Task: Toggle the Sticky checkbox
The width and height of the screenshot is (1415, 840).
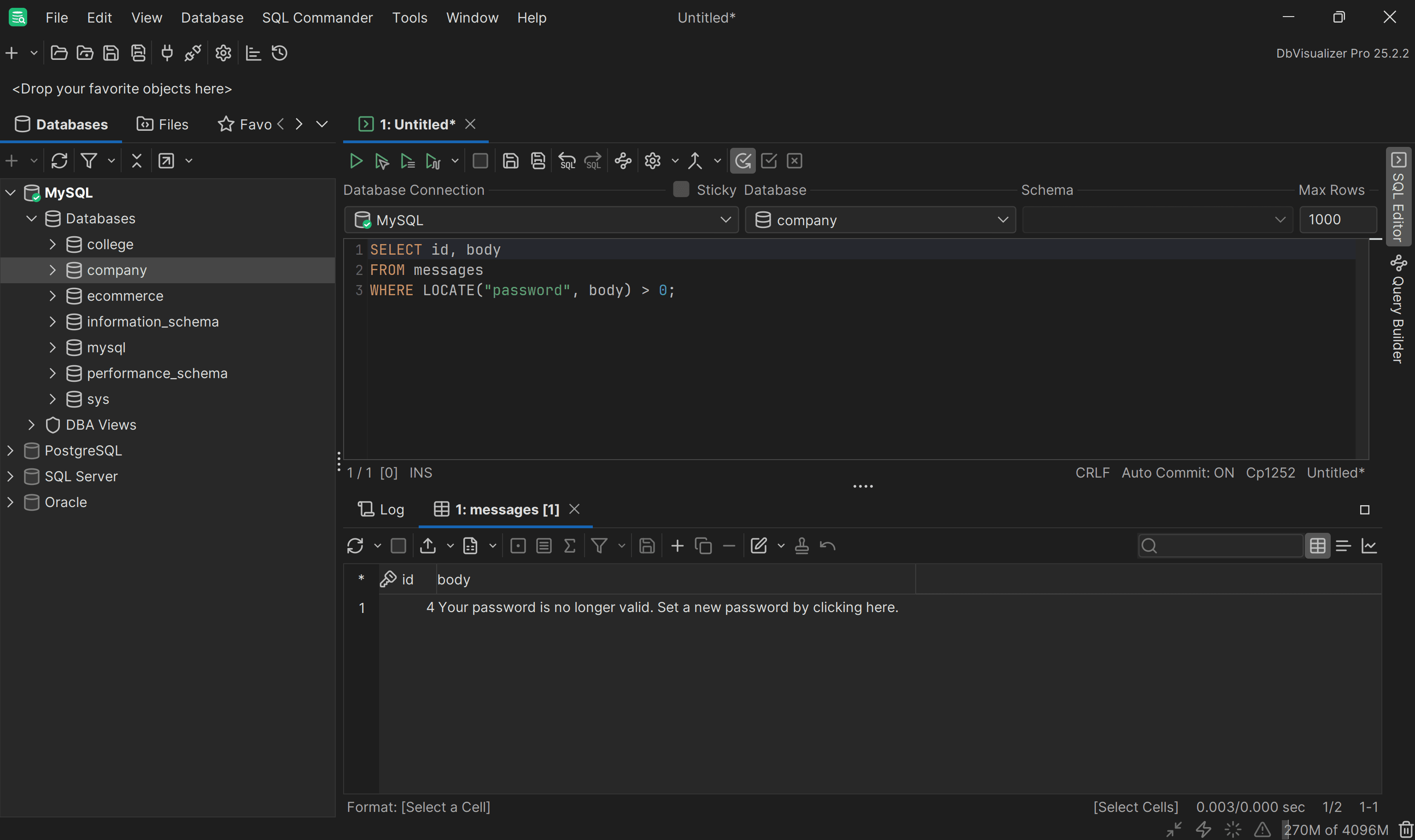Action: [681, 190]
